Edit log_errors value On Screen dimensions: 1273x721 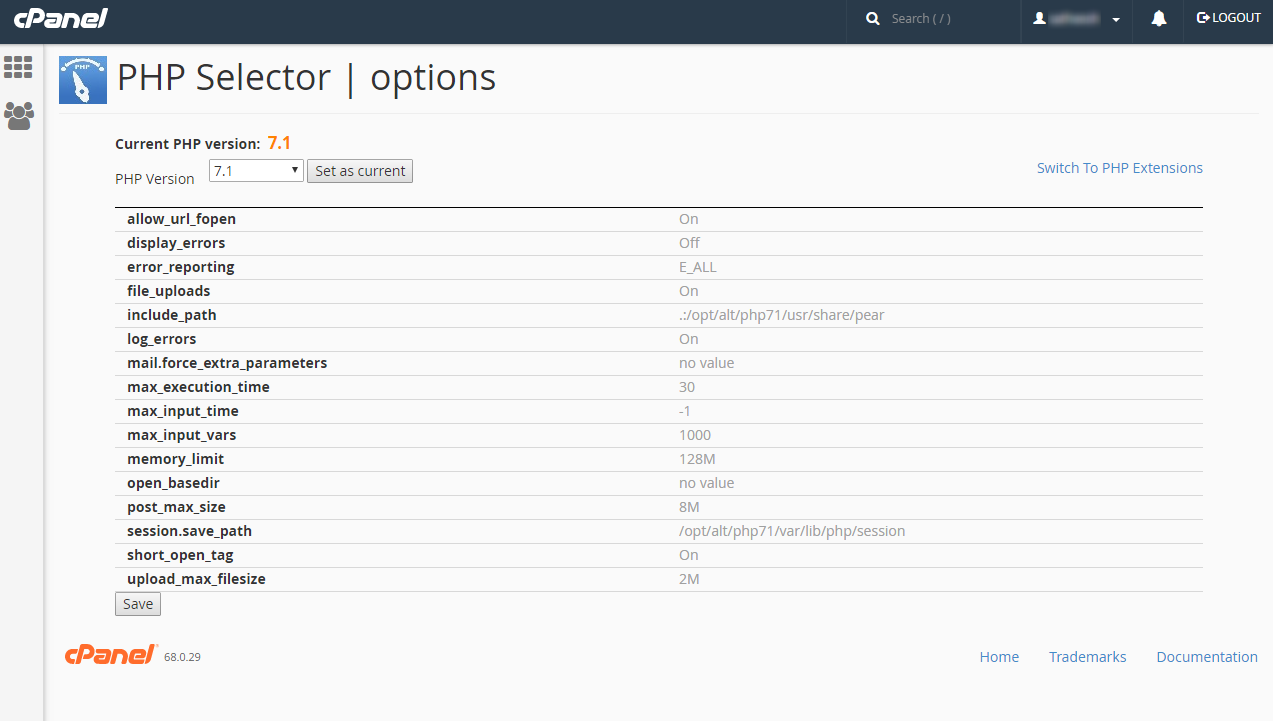point(689,339)
